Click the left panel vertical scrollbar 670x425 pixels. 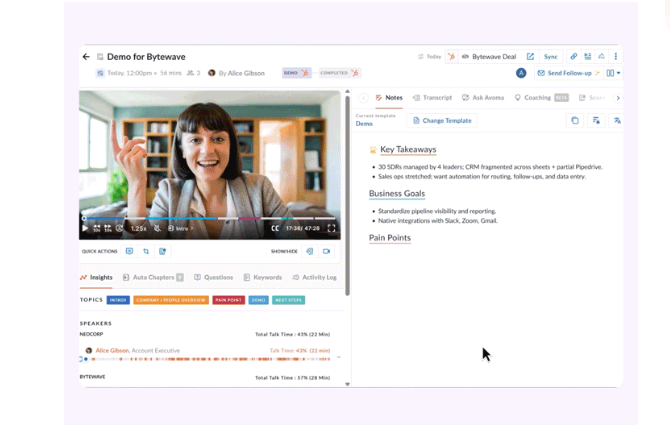pos(347,195)
